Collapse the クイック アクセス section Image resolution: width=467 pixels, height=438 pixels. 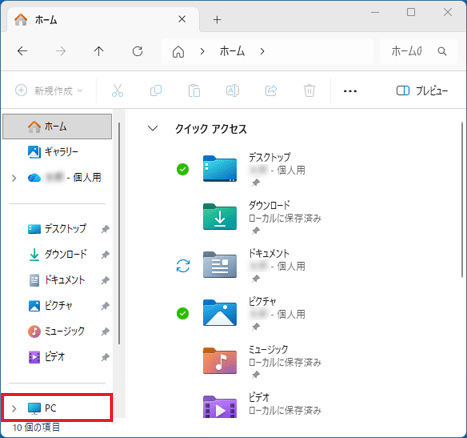[153, 128]
